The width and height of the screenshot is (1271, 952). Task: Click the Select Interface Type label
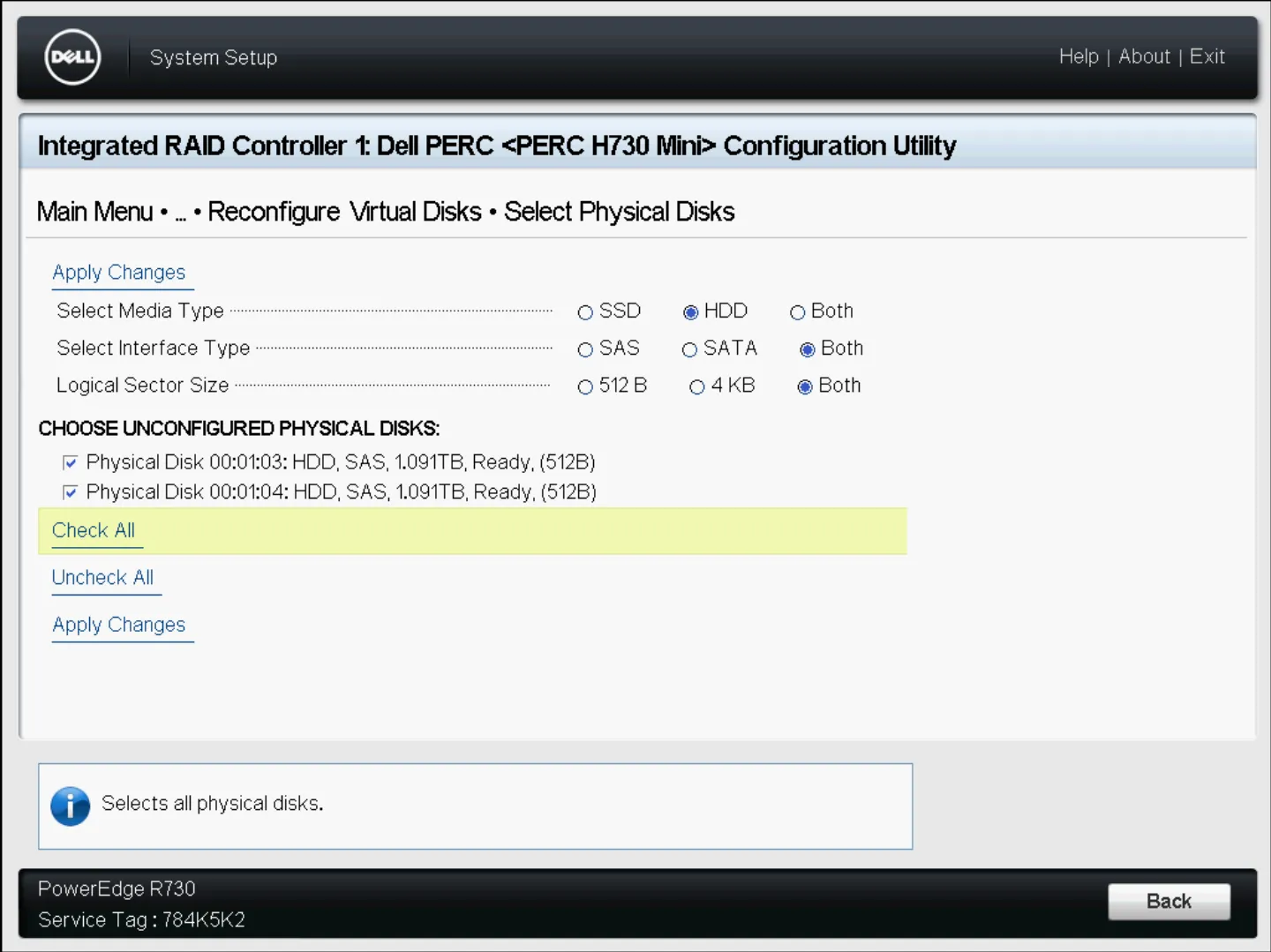click(x=154, y=349)
